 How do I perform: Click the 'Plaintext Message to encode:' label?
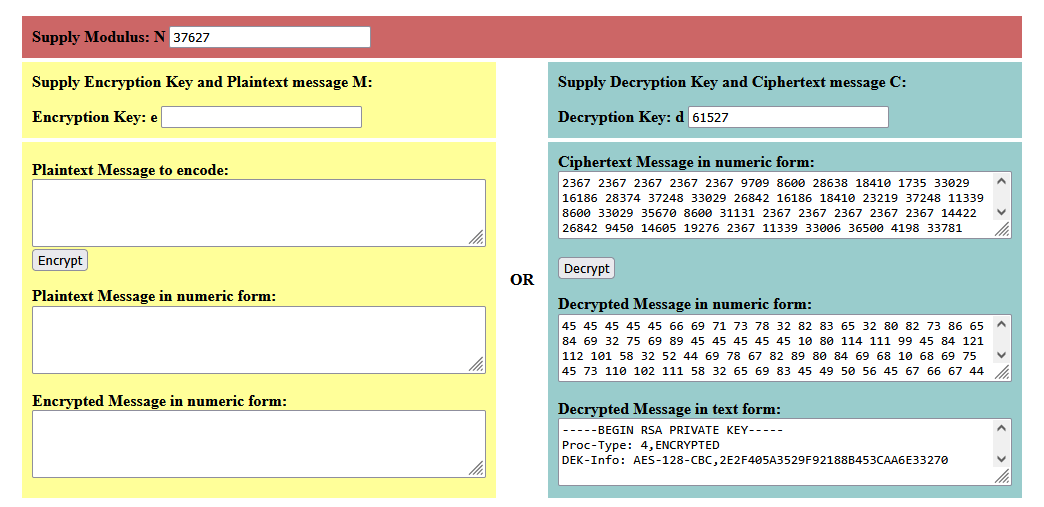point(130,171)
